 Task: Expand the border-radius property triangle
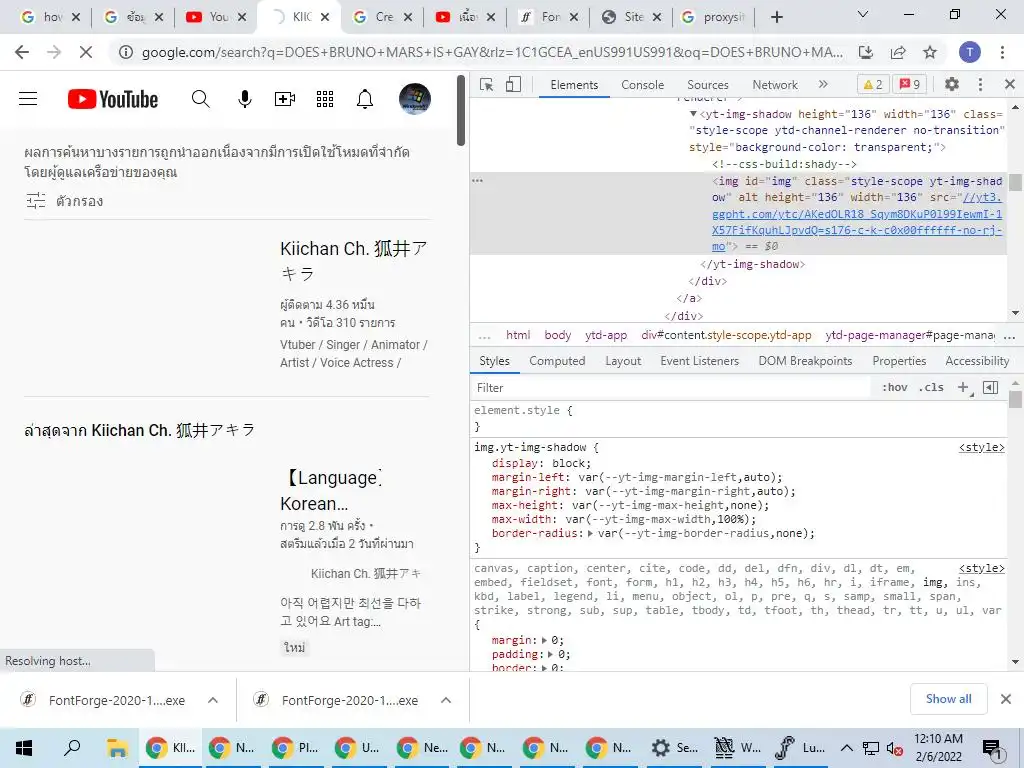(x=590, y=534)
